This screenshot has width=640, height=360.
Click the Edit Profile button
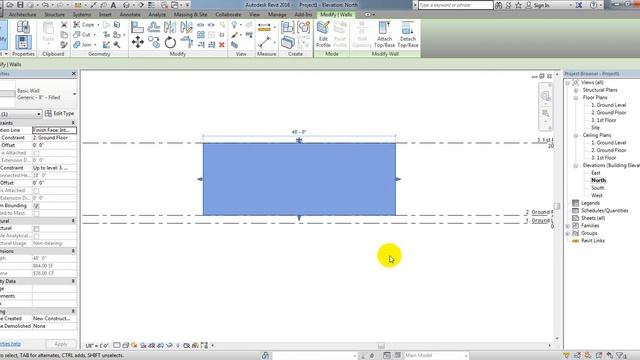point(323,35)
